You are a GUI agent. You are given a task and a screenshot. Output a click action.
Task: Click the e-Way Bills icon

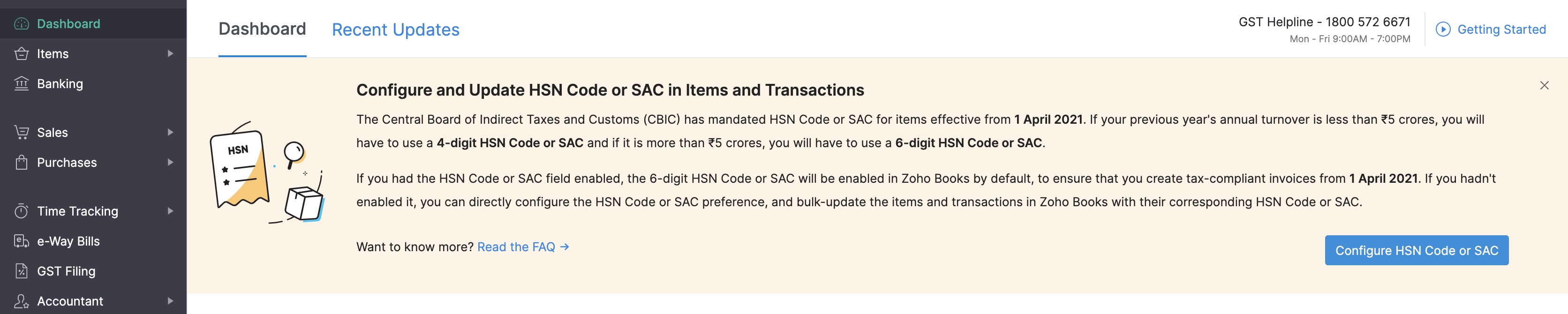pos(21,241)
